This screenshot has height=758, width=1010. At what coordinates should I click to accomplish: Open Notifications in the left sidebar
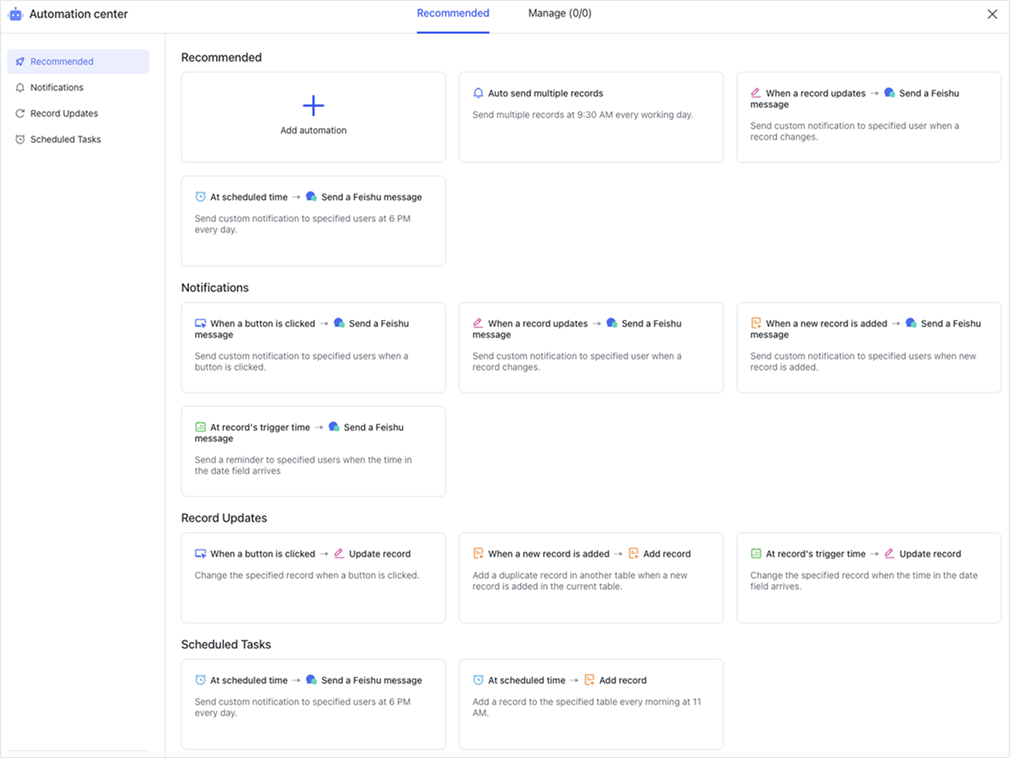click(57, 88)
